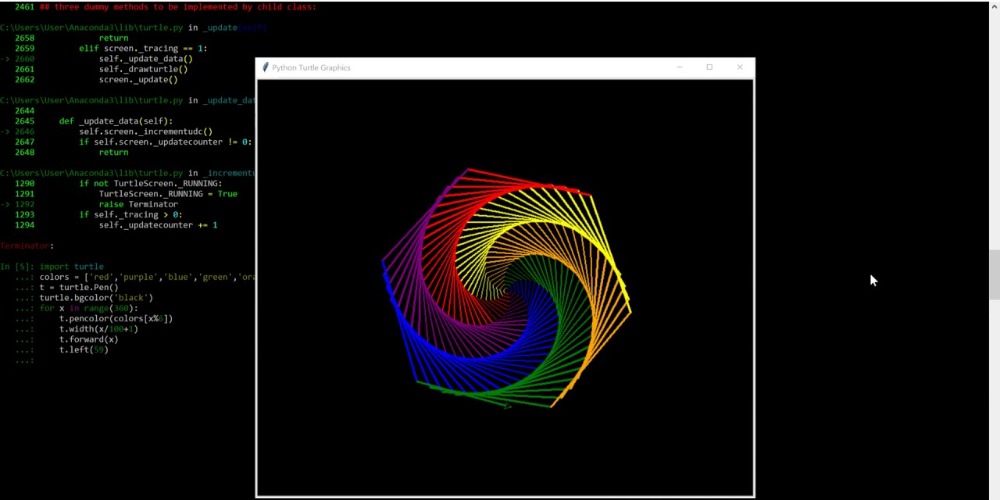Click the 't.left(59)' code line

(x=83, y=350)
